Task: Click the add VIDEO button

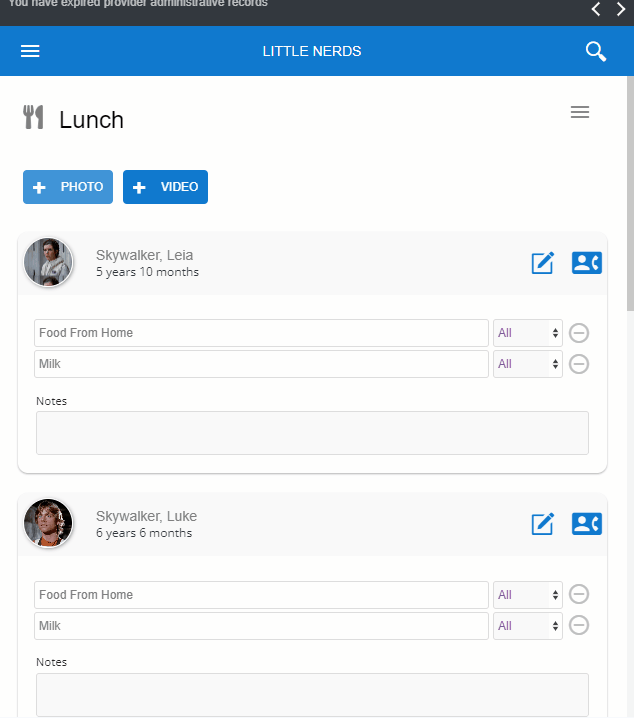Action: tap(165, 187)
